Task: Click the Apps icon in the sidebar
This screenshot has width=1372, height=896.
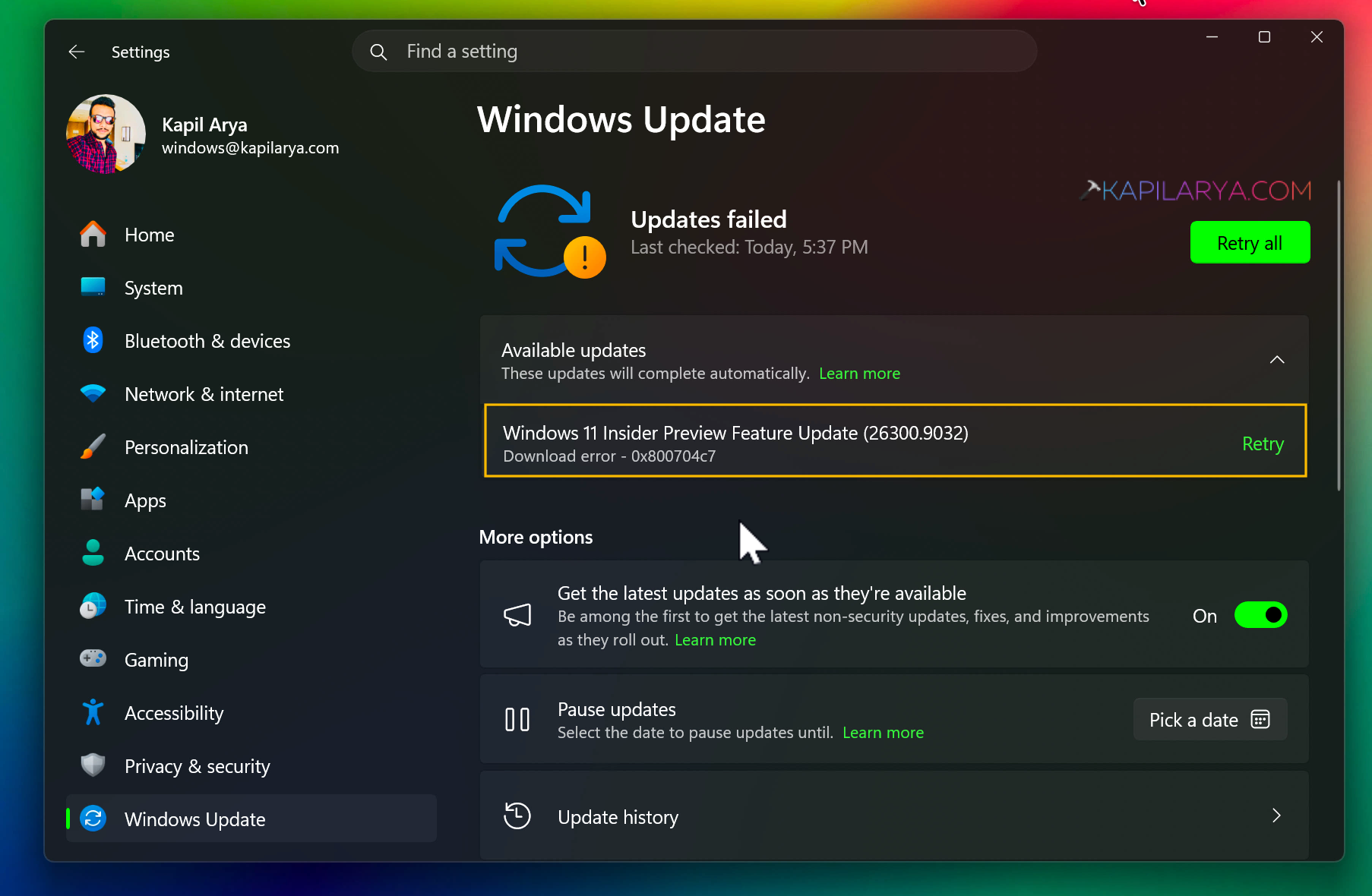Action: point(93,500)
